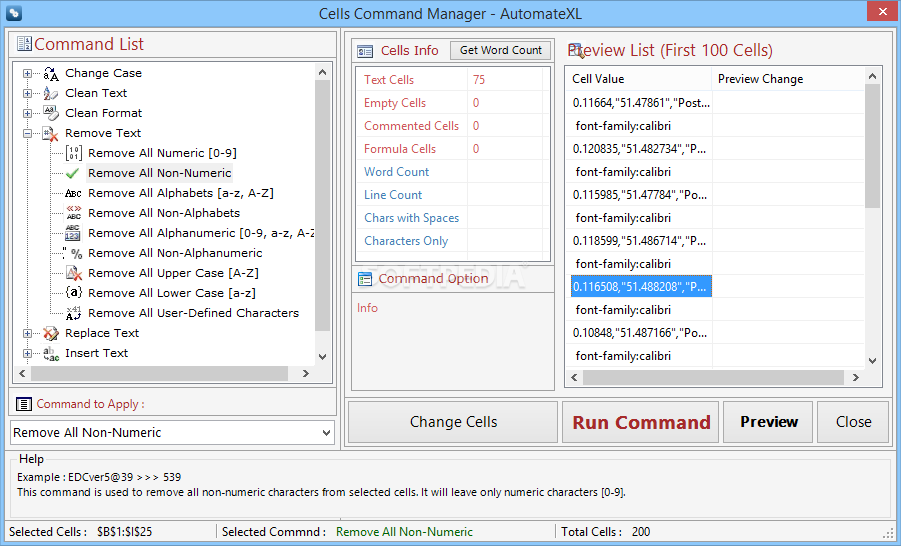Click the Replace Text icon
This screenshot has height=546, width=901.
(x=51, y=333)
